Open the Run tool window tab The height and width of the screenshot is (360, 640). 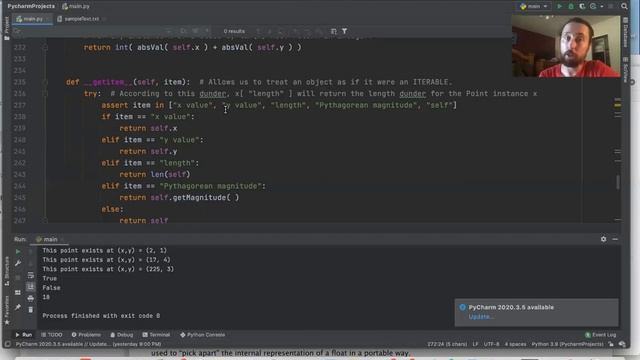pos(24,335)
